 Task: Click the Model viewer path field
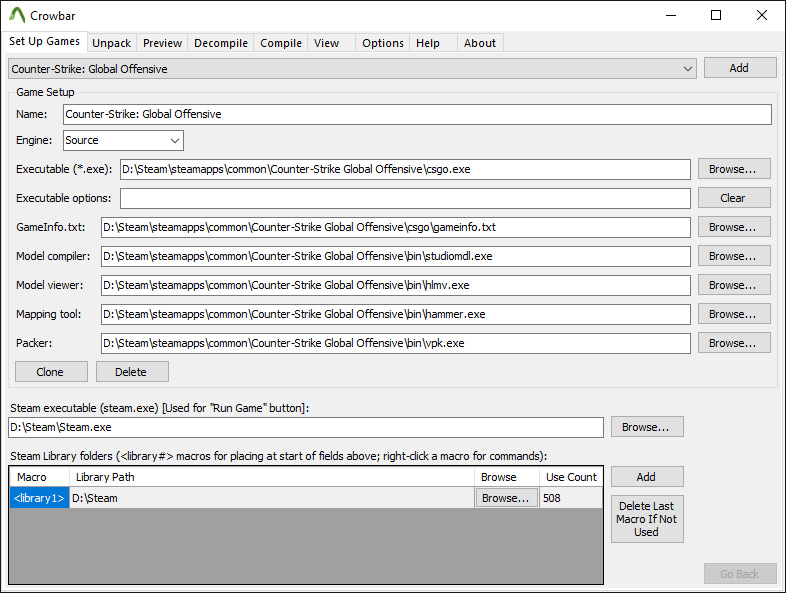pos(396,285)
